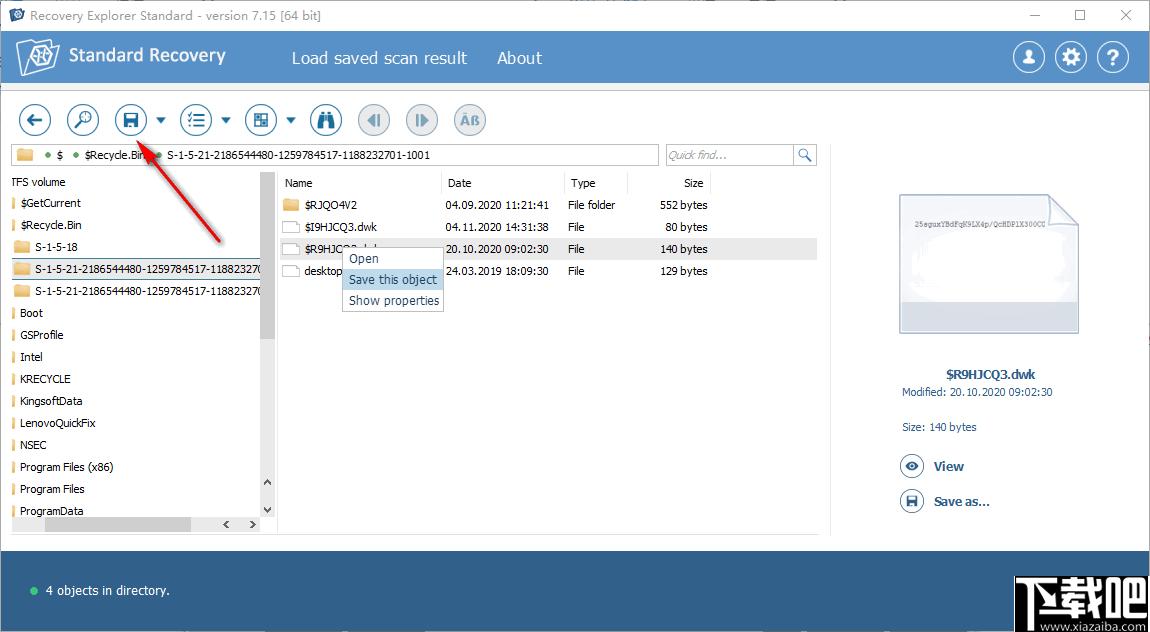
Task: Open the view mode dropdown arrow
Action: click(x=291, y=120)
